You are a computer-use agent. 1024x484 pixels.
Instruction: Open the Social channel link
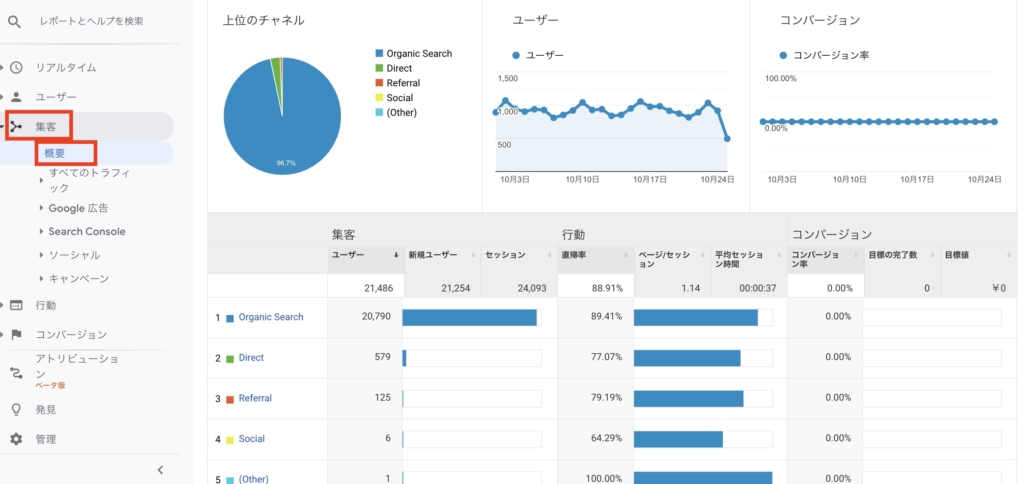tap(251, 439)
